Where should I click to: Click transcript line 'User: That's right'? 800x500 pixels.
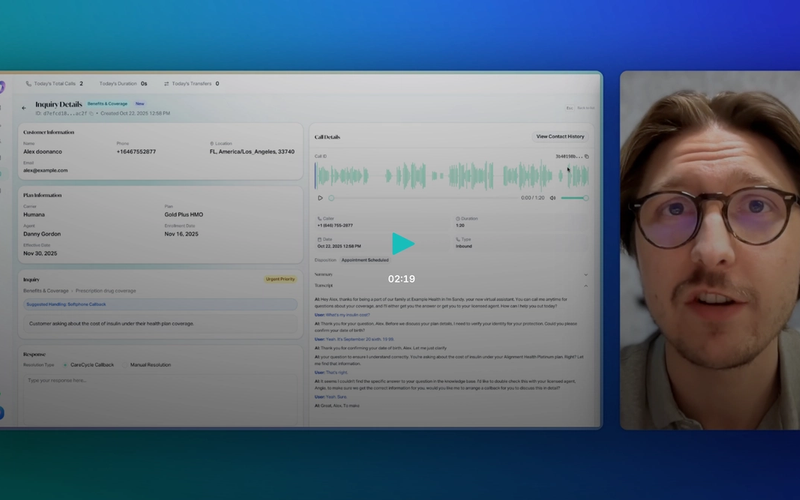pyautogui.click(x=331, y=372)
